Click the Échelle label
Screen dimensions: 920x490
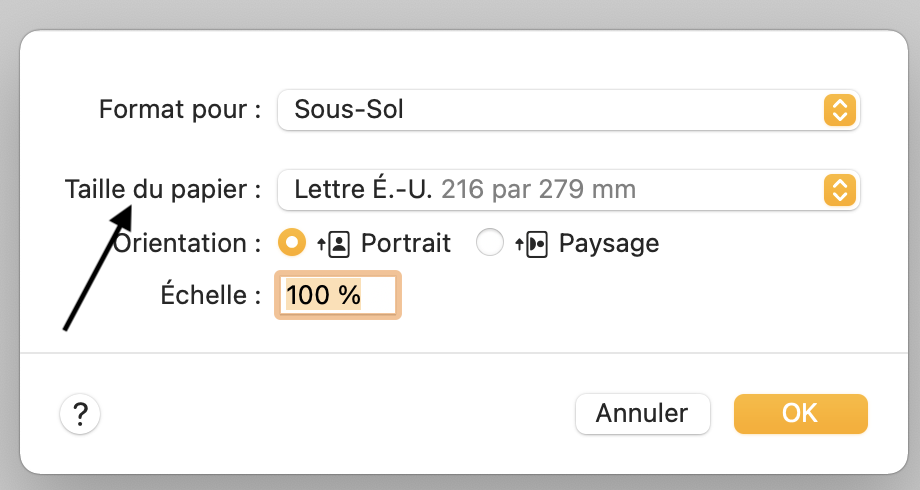coord(210,295)
